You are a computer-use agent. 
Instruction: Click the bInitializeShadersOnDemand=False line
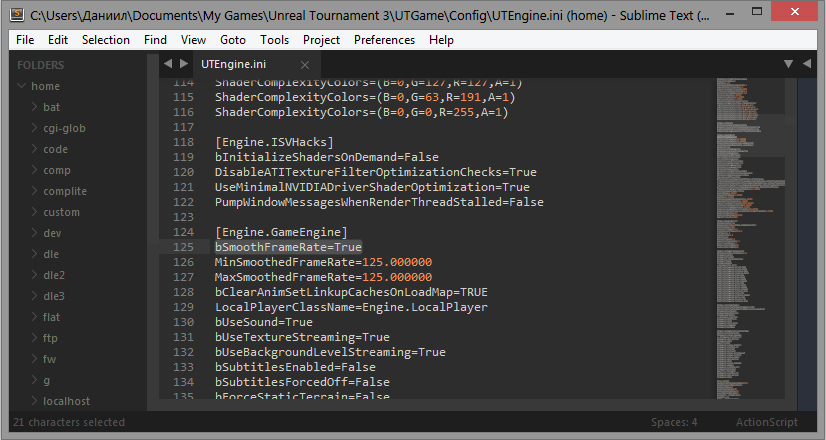coord(327,157)
